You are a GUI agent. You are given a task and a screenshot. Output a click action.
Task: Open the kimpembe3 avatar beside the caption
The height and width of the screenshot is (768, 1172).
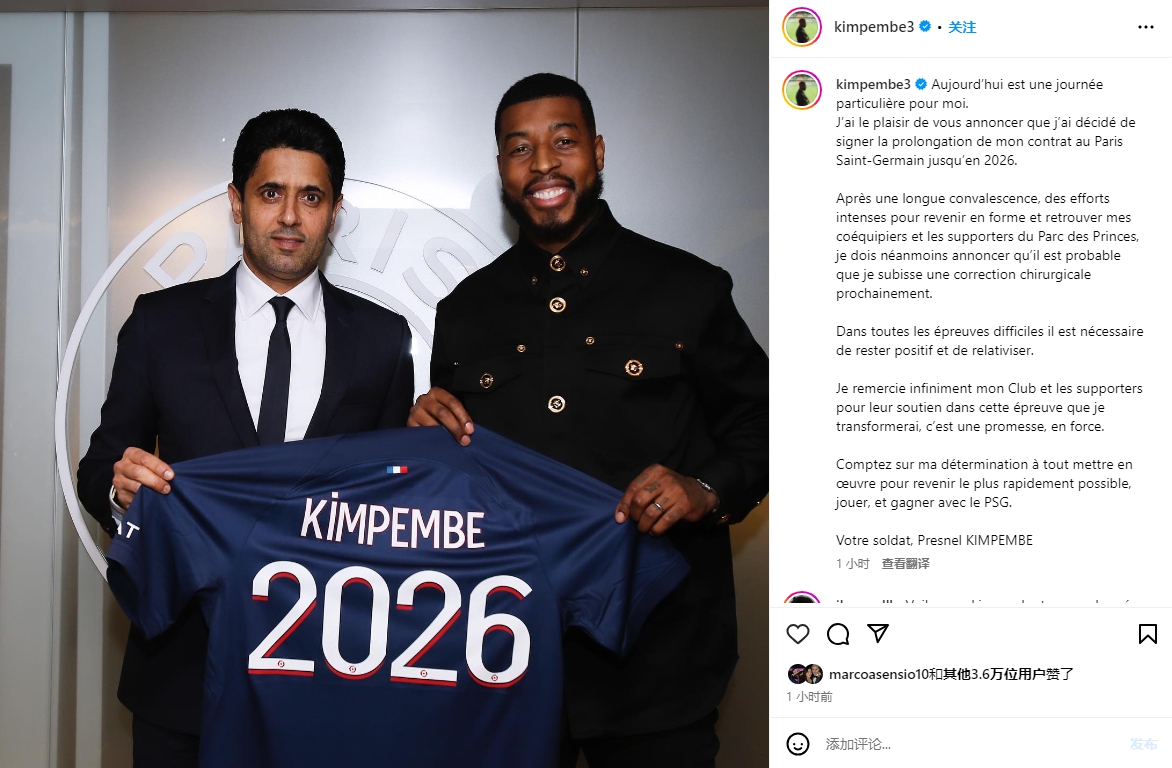802,90
